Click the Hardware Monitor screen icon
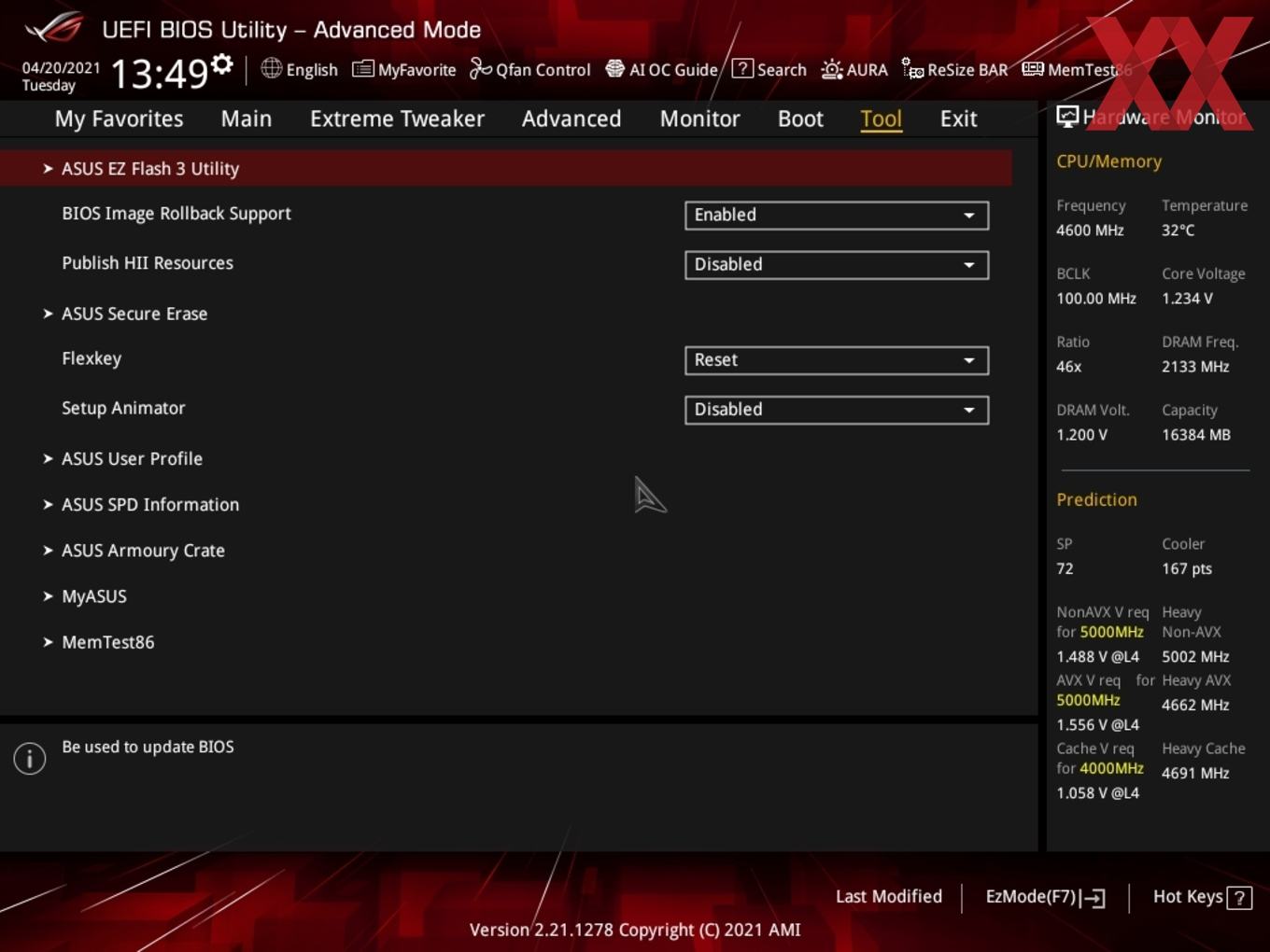Viewport: 1270px width, 952px height. 1067,117
